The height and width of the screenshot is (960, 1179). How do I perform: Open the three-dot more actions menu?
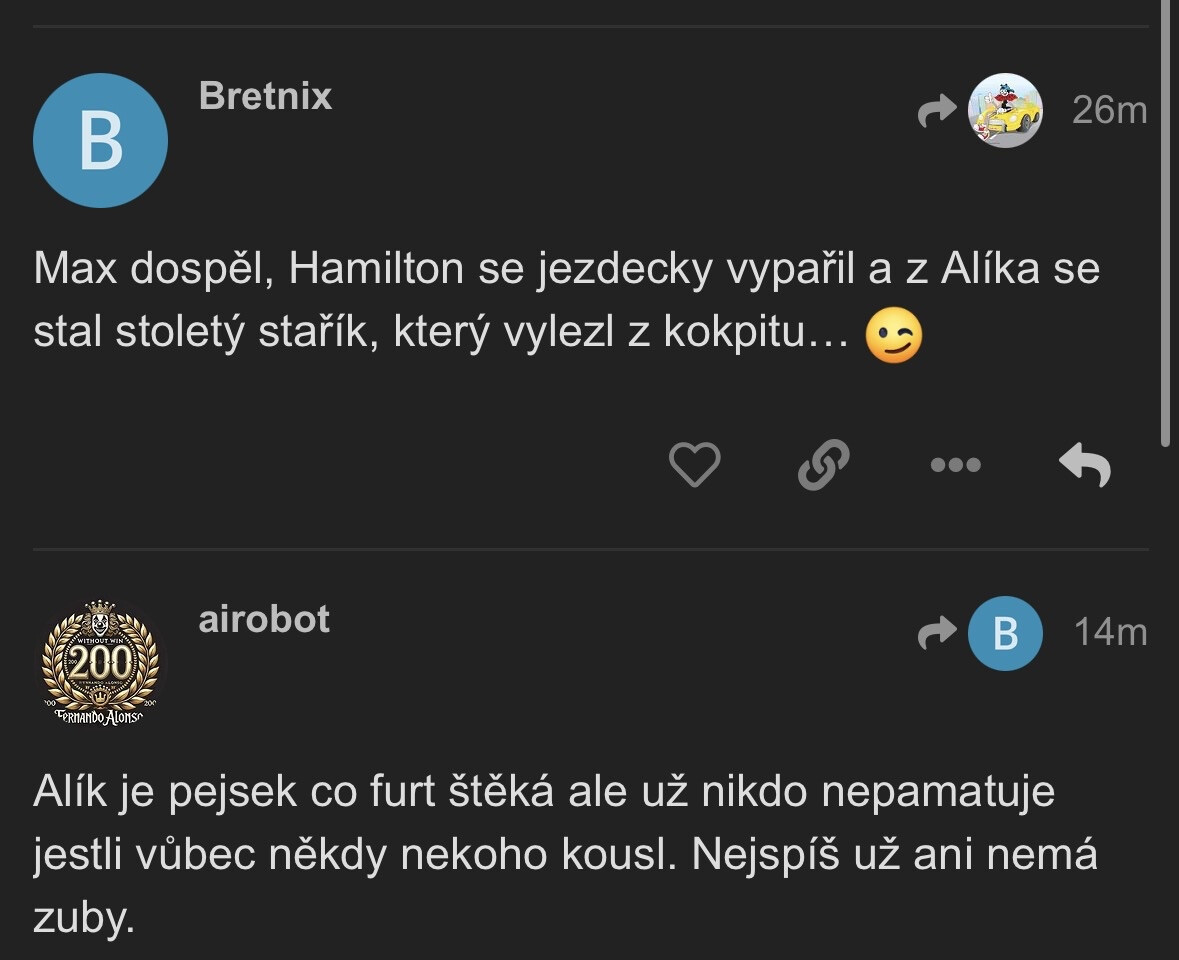tap(955, 465)
